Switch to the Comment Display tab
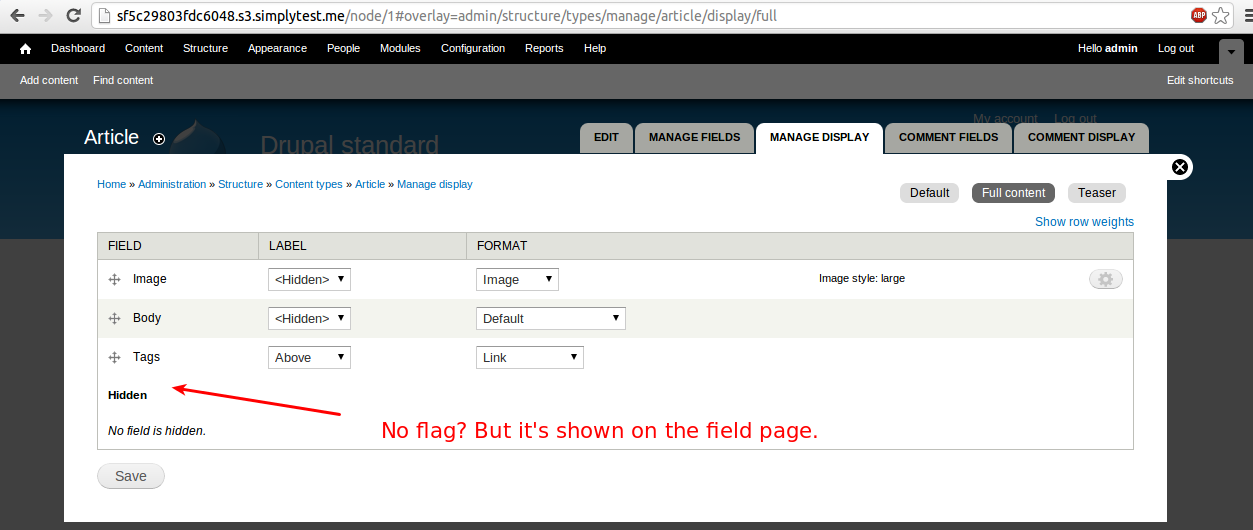 [x=1082, y=138]
